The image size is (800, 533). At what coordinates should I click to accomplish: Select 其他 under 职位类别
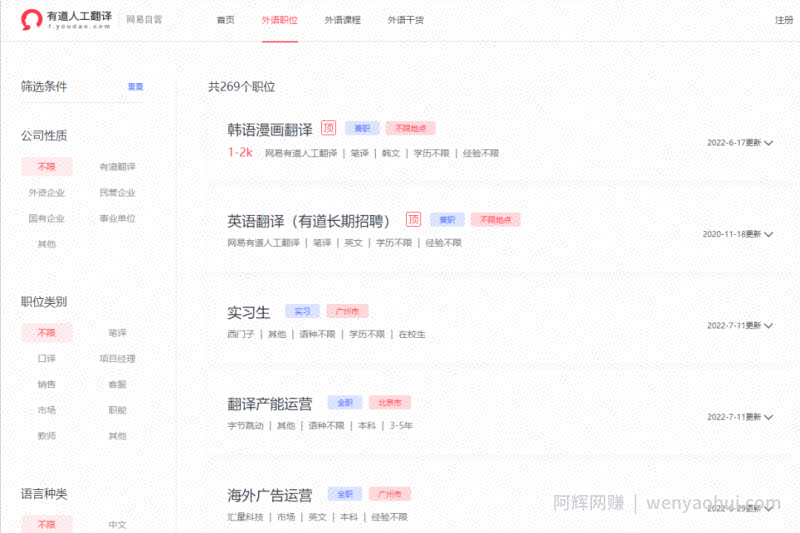tap(117, 436)
